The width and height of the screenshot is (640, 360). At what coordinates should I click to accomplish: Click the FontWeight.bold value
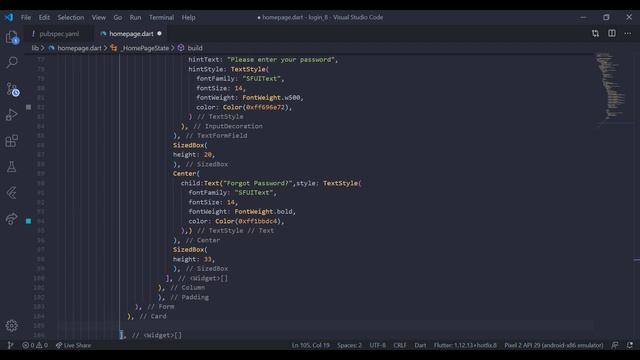(x=264, y=211)
